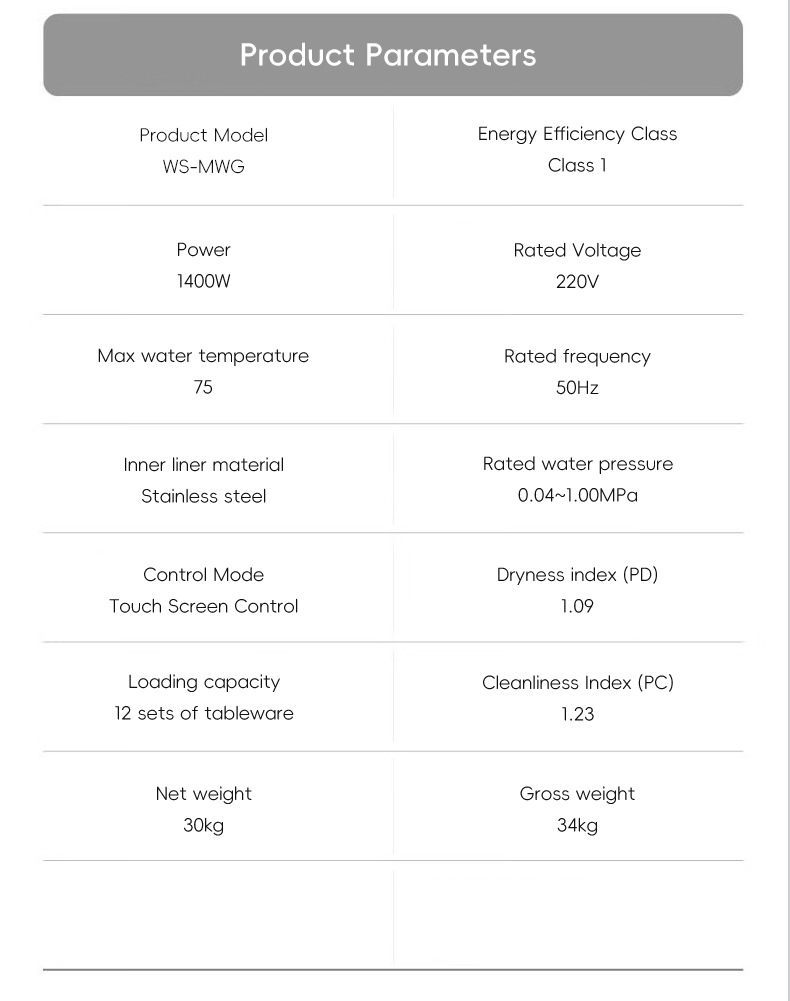Select the 220V value

577,281
